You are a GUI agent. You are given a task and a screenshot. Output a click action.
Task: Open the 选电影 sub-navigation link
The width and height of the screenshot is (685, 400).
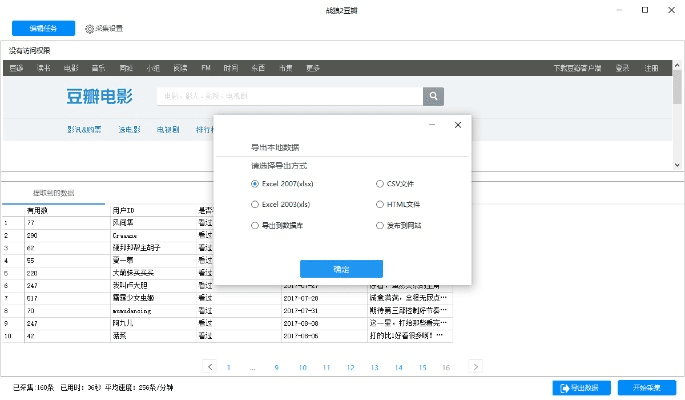coord(129,129)
